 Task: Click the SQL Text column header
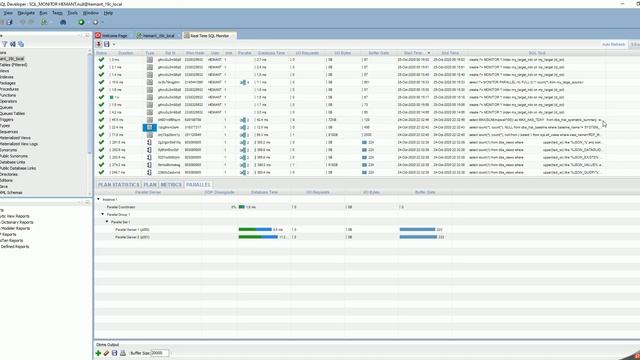(537, 53)
